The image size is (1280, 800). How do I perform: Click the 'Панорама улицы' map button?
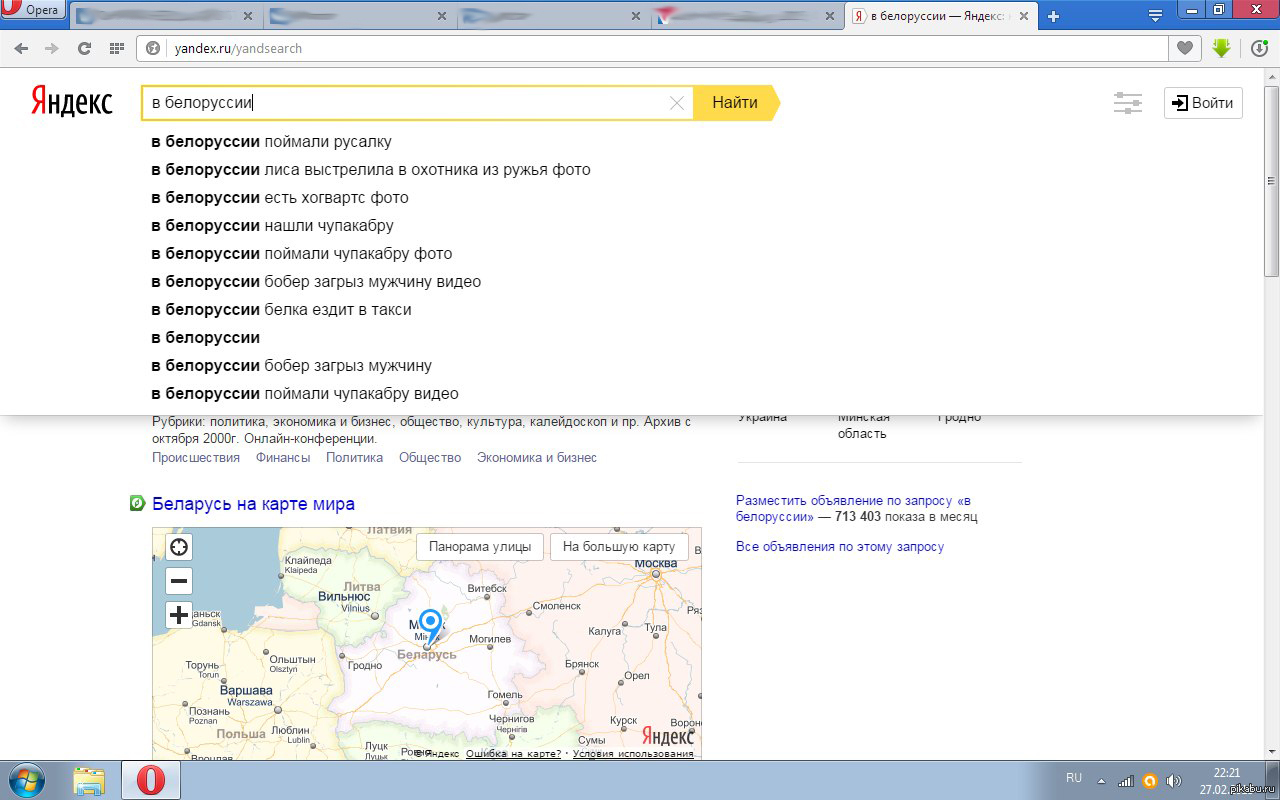480,547
